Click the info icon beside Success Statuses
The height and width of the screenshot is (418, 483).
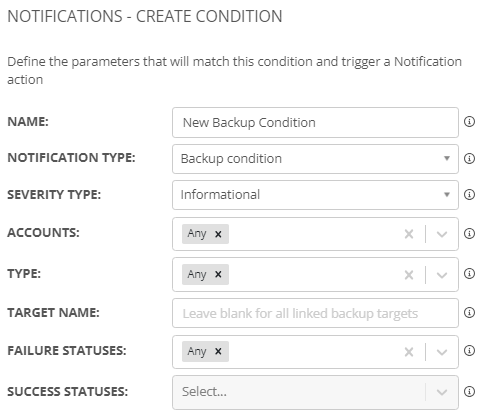(x=469, y=391)
